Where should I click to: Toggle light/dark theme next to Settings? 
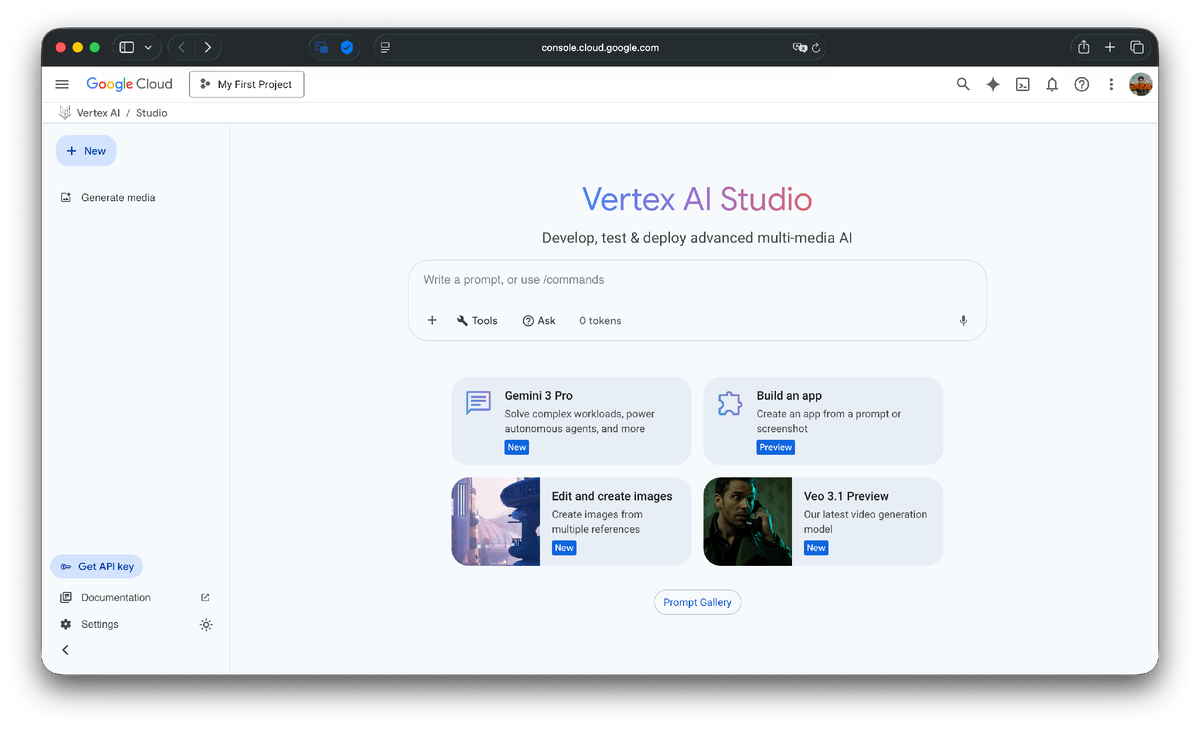(x=206, y=624)
